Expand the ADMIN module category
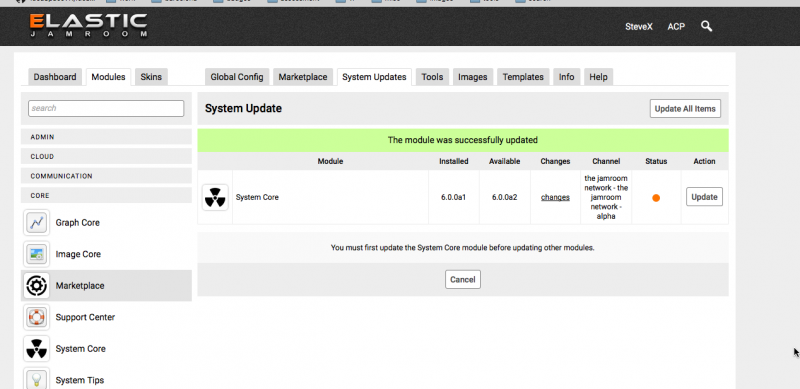 [106, 137]
